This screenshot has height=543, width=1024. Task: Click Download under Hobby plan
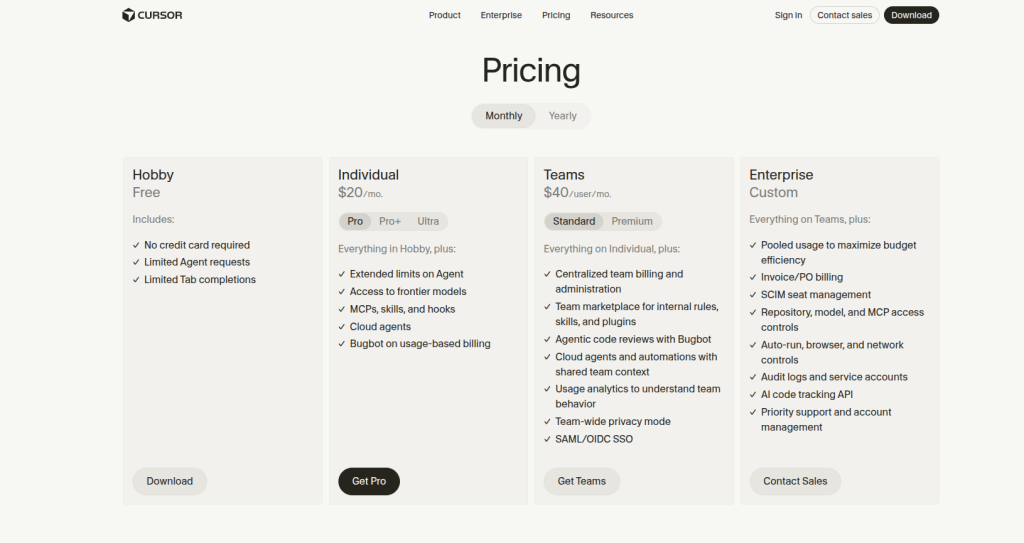coord(170,481)
